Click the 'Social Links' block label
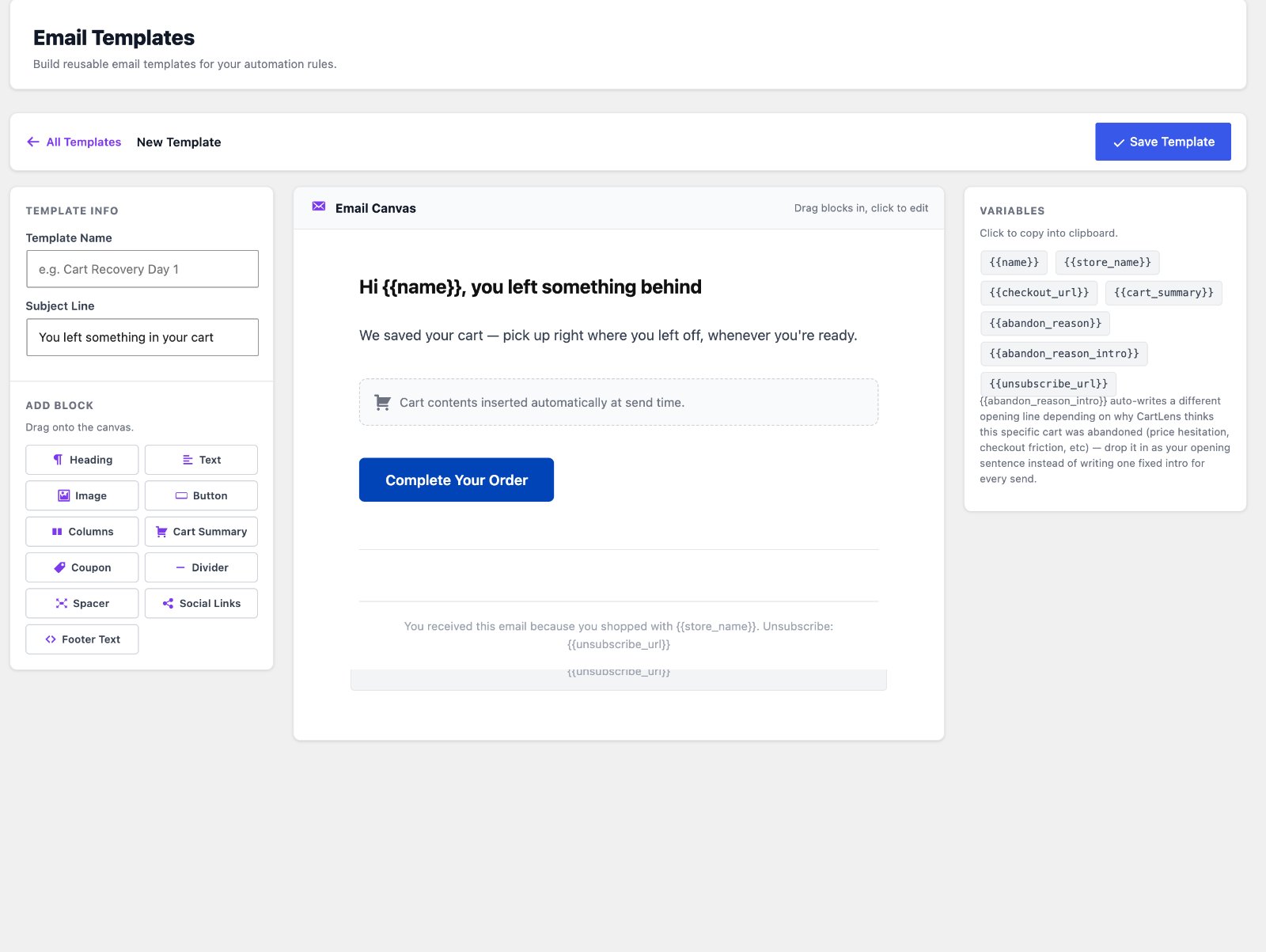Viewport: 1266px width, 952px height. coord(210,603)
